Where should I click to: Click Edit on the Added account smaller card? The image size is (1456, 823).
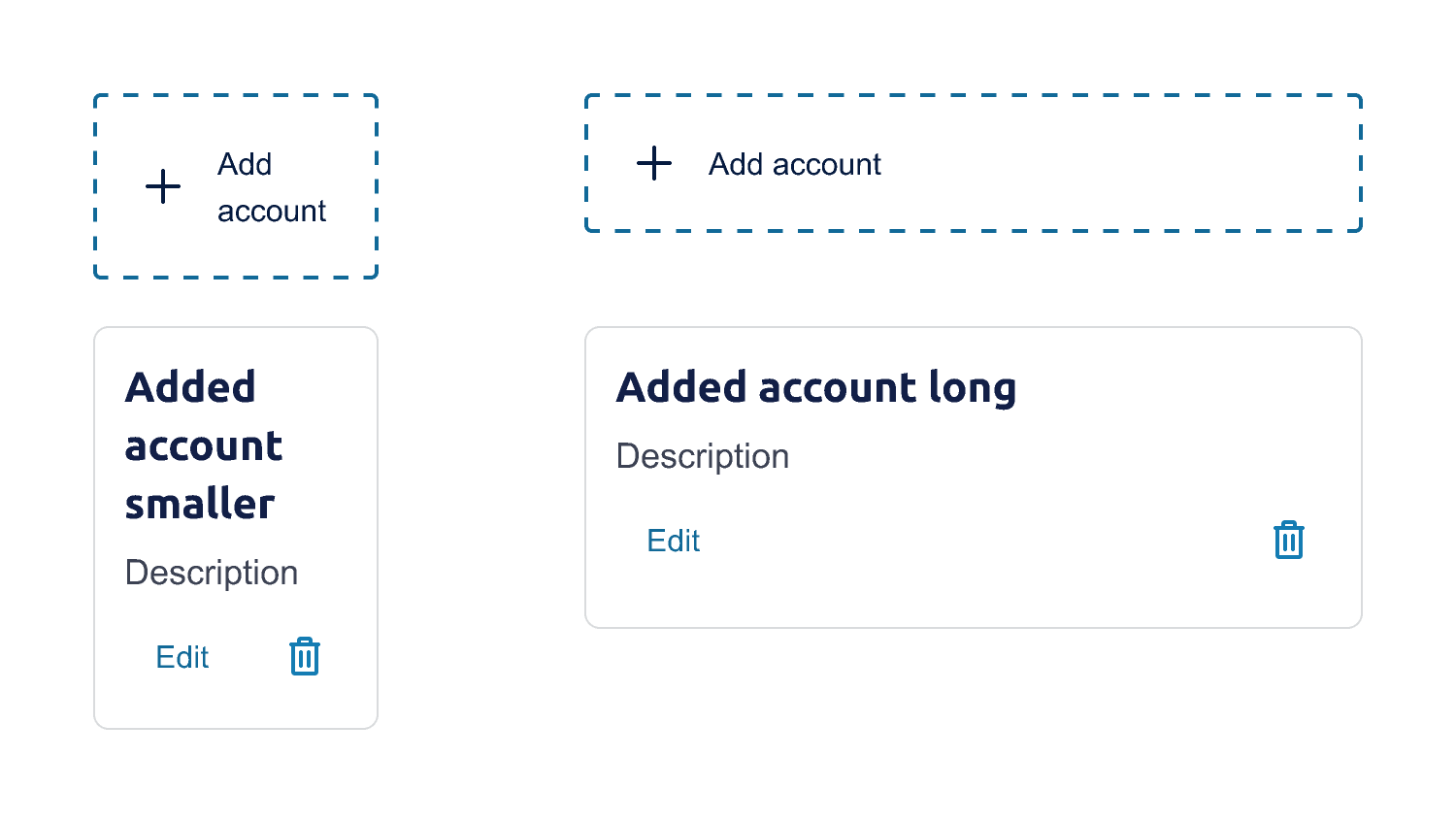tap(182, 657)
